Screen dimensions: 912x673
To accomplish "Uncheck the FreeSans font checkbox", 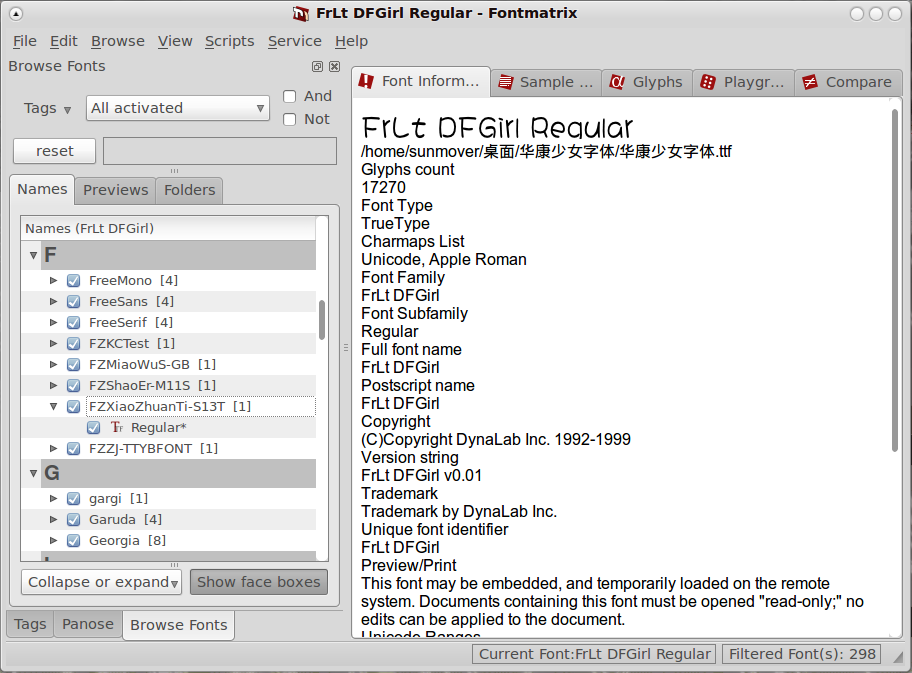I will (73, 302).
